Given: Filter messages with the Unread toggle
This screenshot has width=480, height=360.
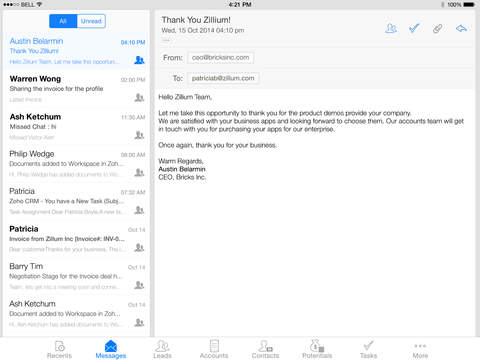Looking at the screenshot, I should click(91, 21).
